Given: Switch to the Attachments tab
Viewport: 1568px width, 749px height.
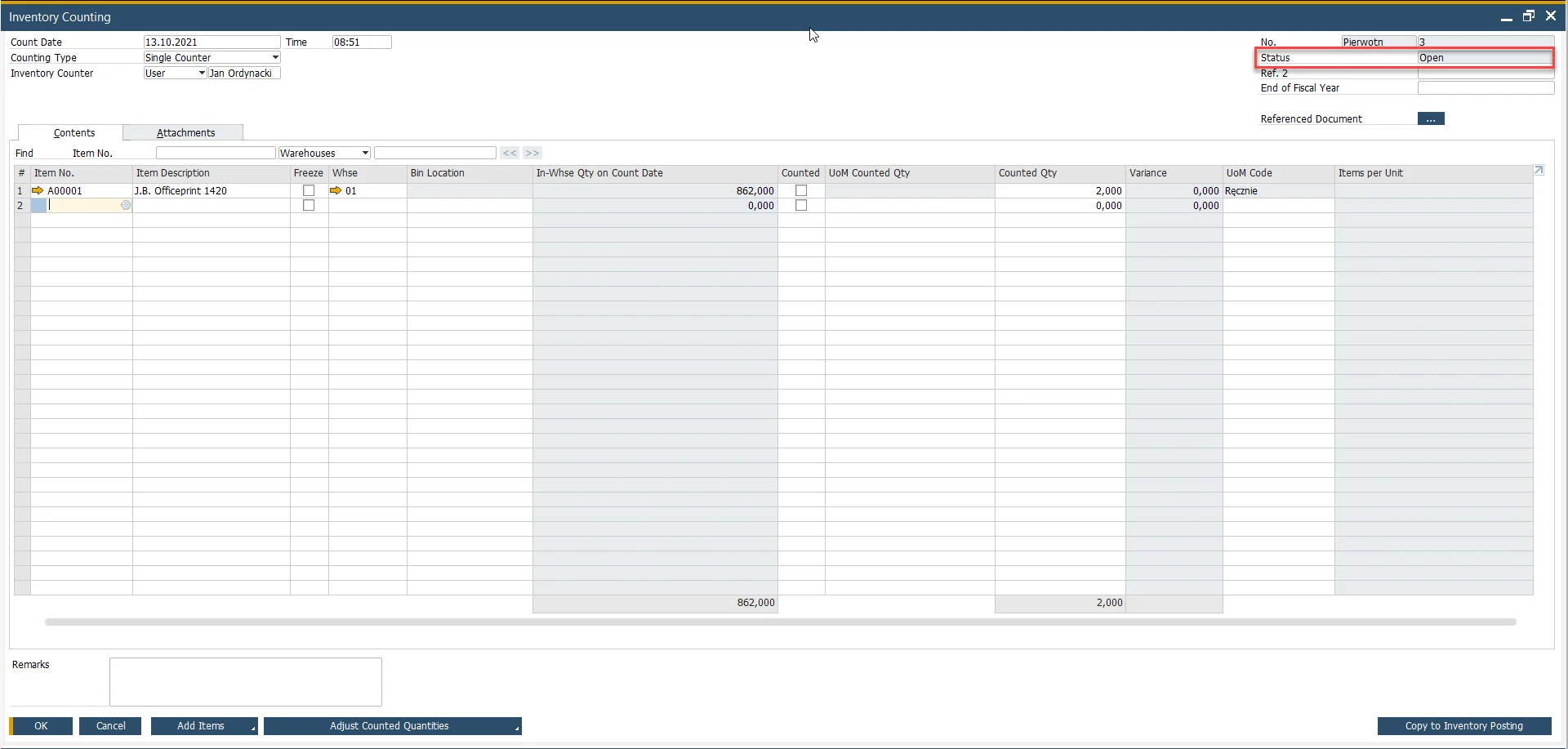Looking at the screenshot, I should tap(185, 133).
